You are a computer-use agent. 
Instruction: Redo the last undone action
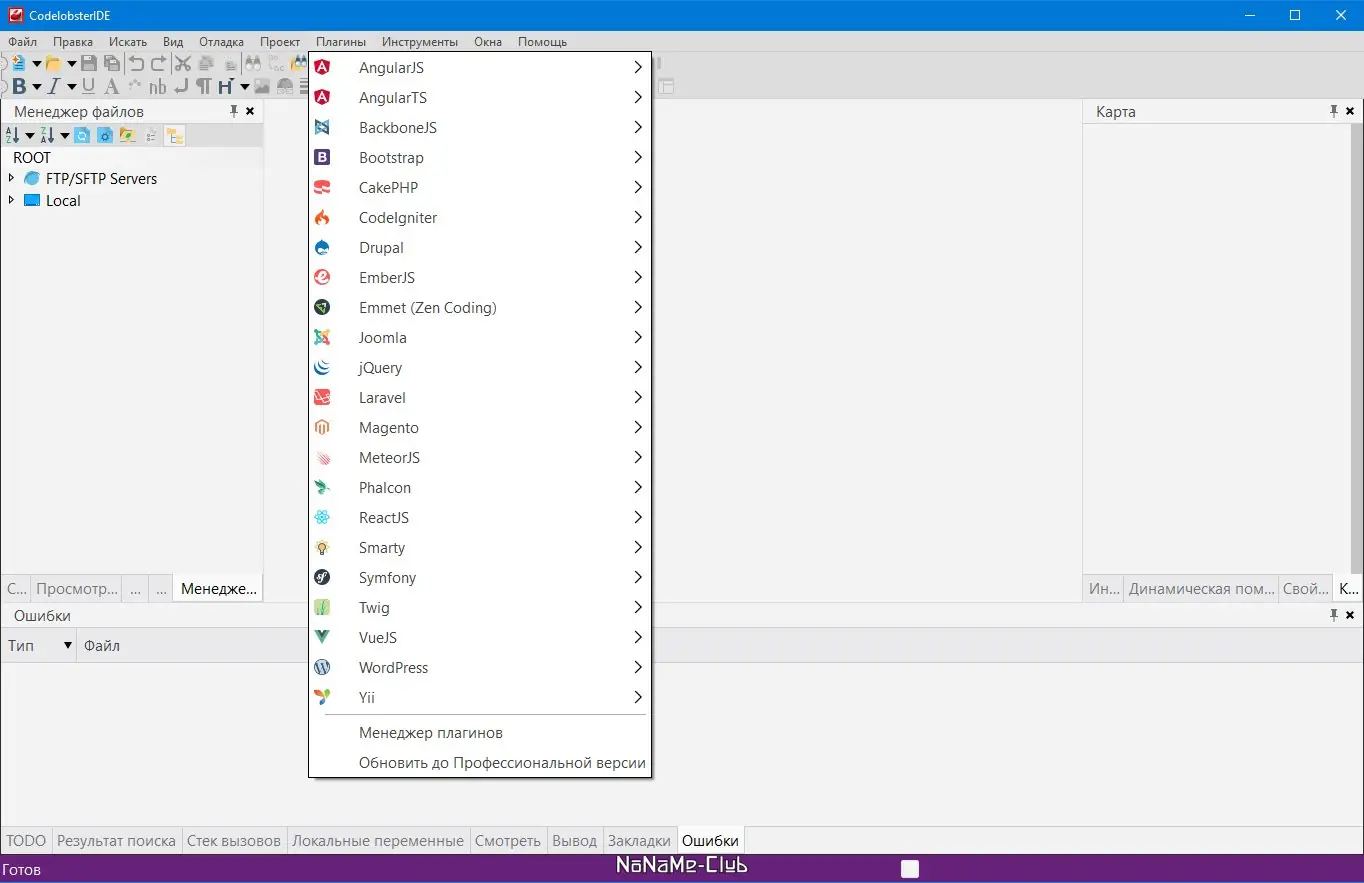pos(159,64)
